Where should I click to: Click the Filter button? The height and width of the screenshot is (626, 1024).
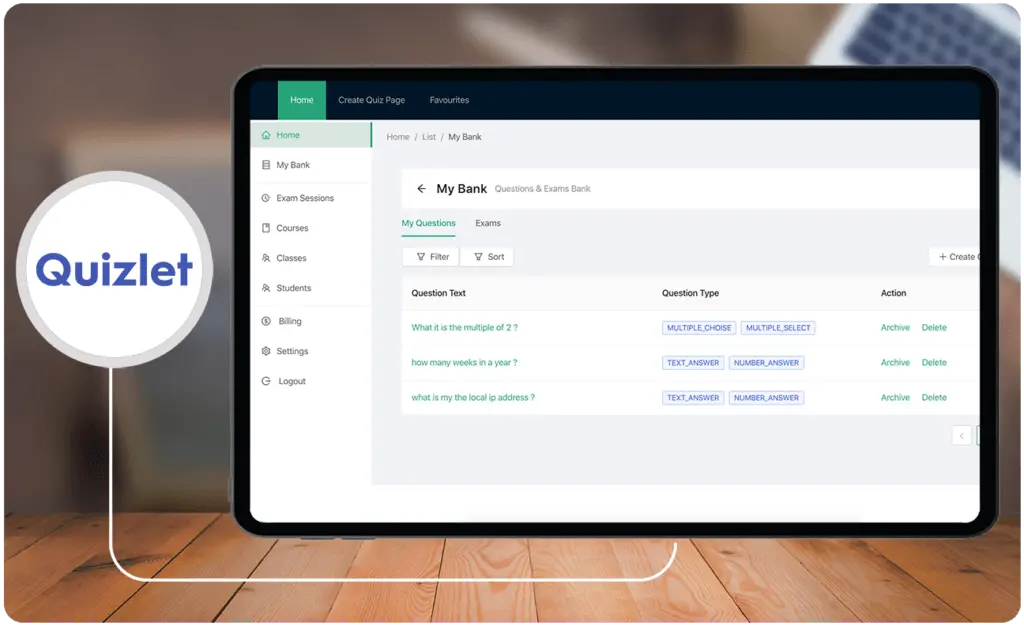430,257
